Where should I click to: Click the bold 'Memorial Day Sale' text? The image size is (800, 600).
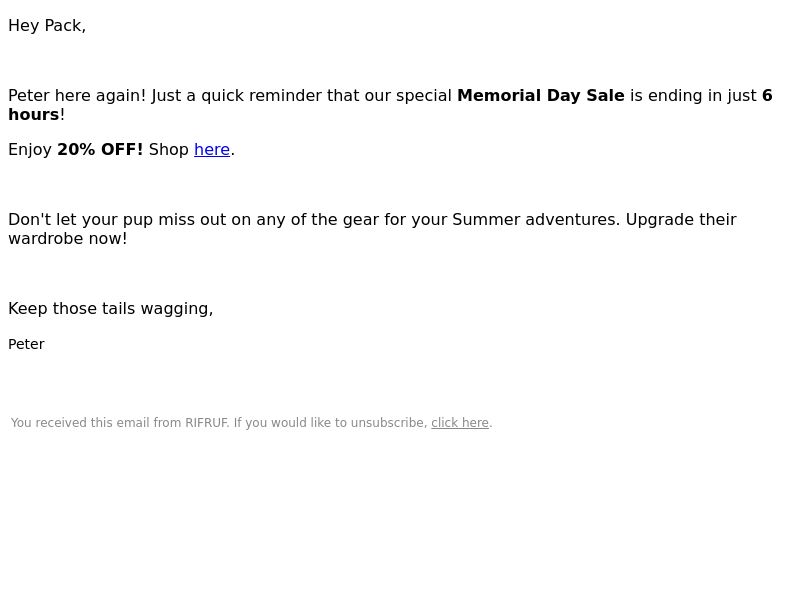coord(540,95)
